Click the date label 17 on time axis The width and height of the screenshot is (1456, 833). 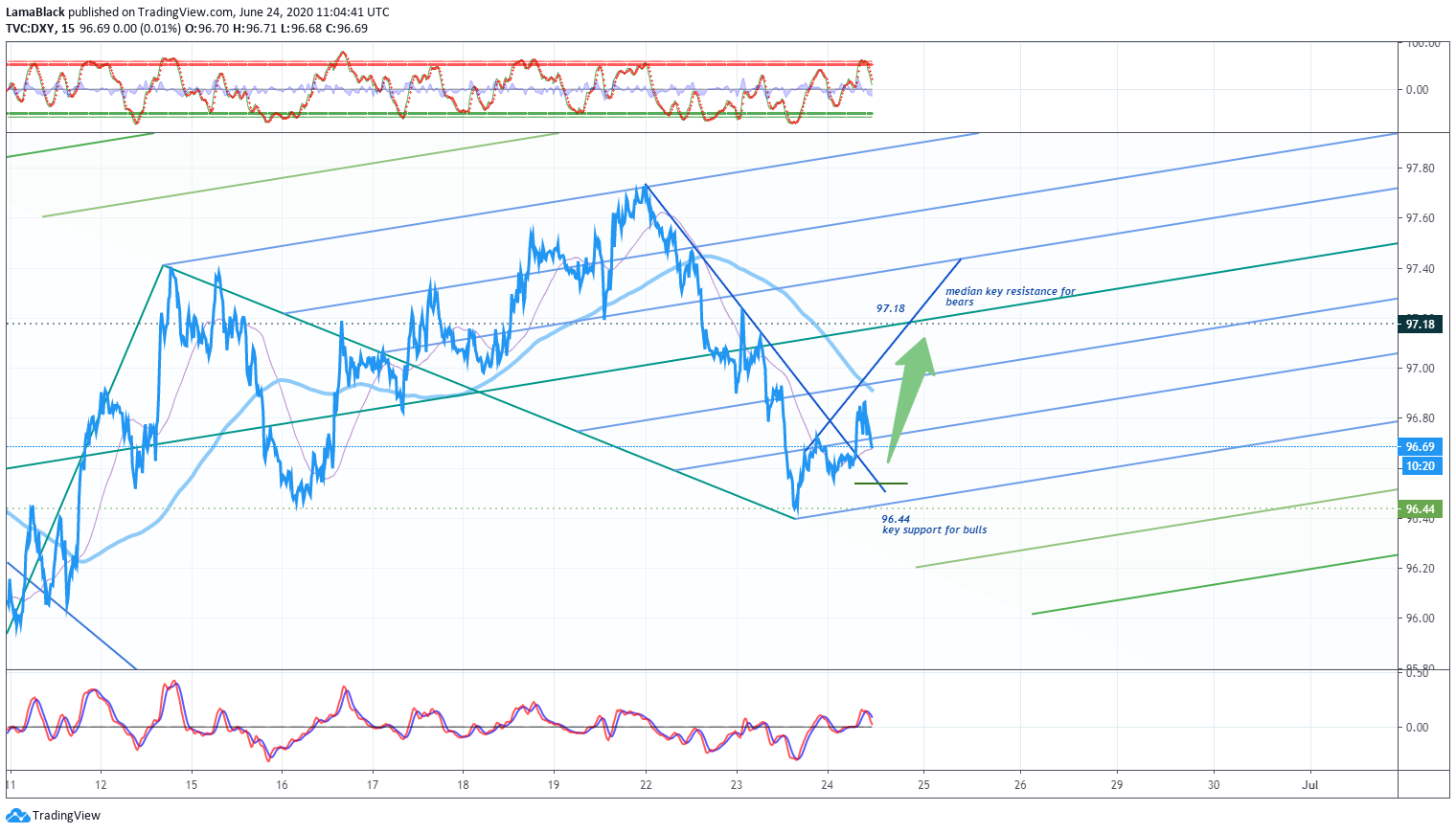click(373, 785)
